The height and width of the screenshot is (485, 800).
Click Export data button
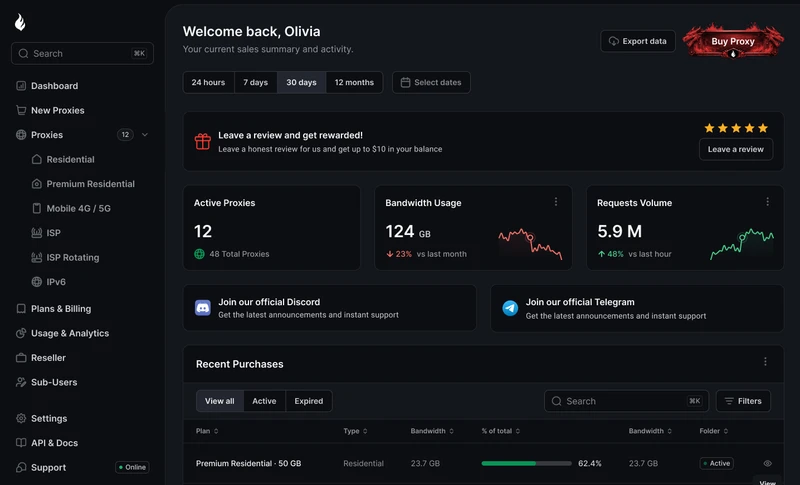638,41
